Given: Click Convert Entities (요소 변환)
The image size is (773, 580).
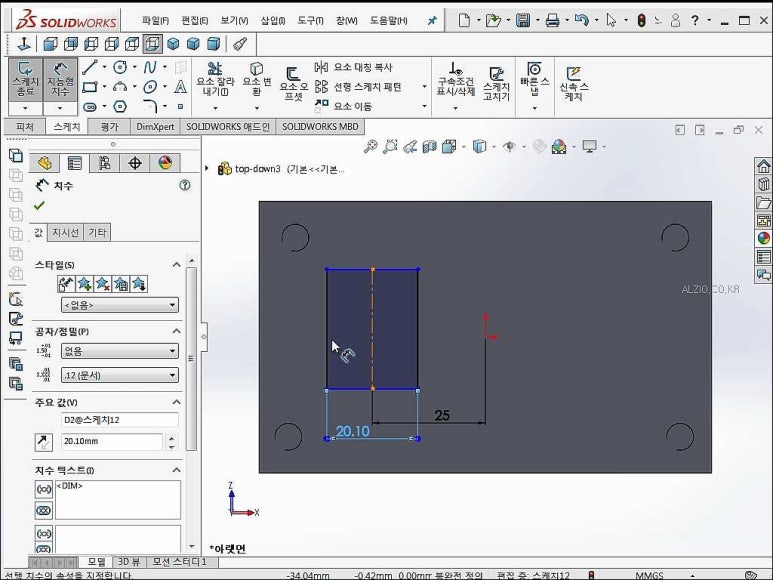Looking at the screenshot, I should click(x=257, y=79).
